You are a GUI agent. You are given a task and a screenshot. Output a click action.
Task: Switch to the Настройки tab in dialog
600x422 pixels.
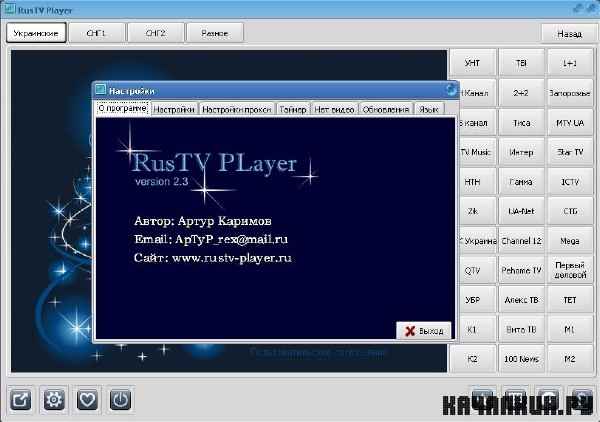click(x=174, y=109)
